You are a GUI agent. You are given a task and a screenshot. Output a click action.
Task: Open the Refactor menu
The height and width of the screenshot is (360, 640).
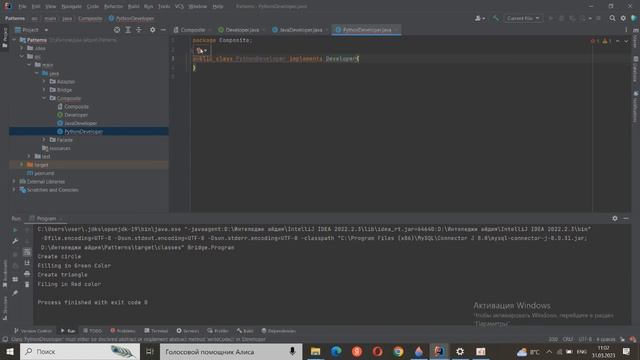(x=113, y=7)
